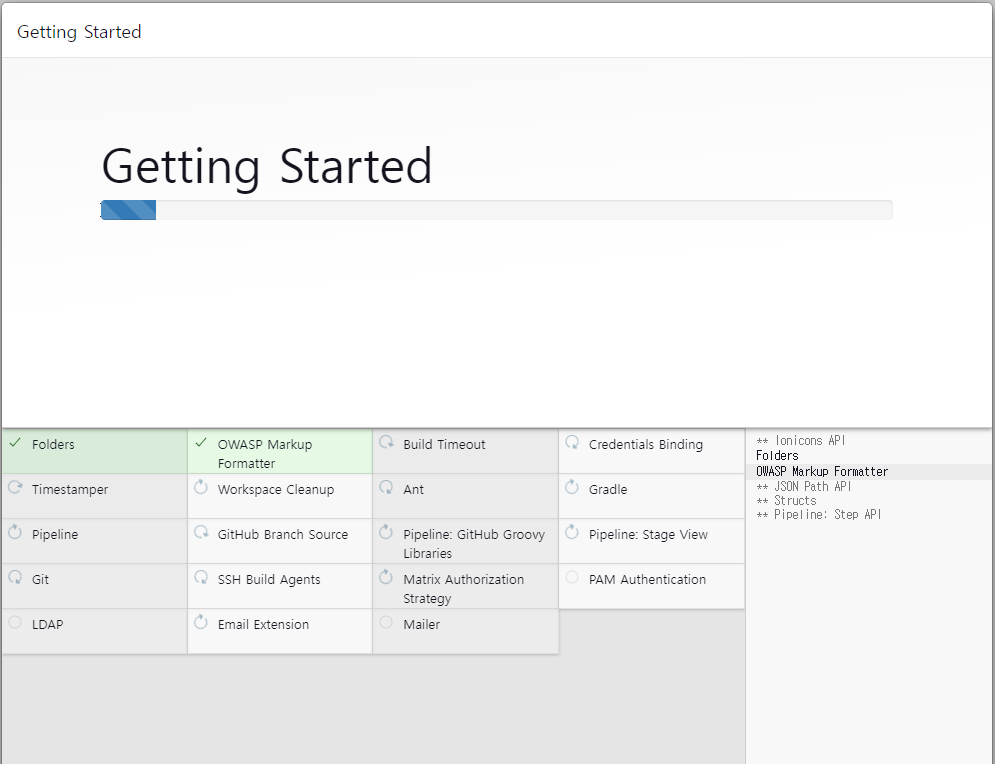Screen dimensions: 995x764
Task: Click '** JSON Path API' in the log
Action: click(803, 487)
